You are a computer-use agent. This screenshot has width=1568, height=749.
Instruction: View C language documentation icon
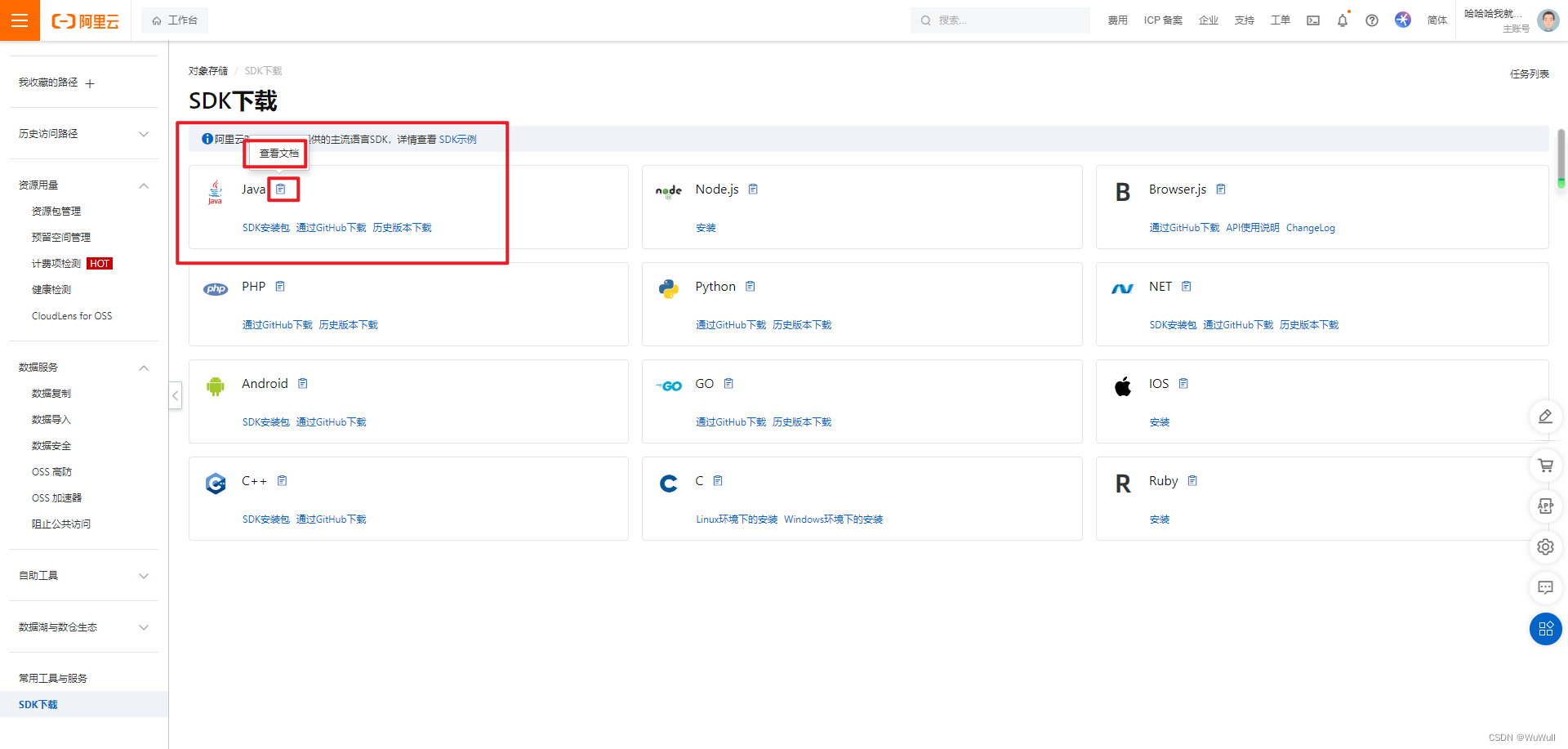click(718, 481)
